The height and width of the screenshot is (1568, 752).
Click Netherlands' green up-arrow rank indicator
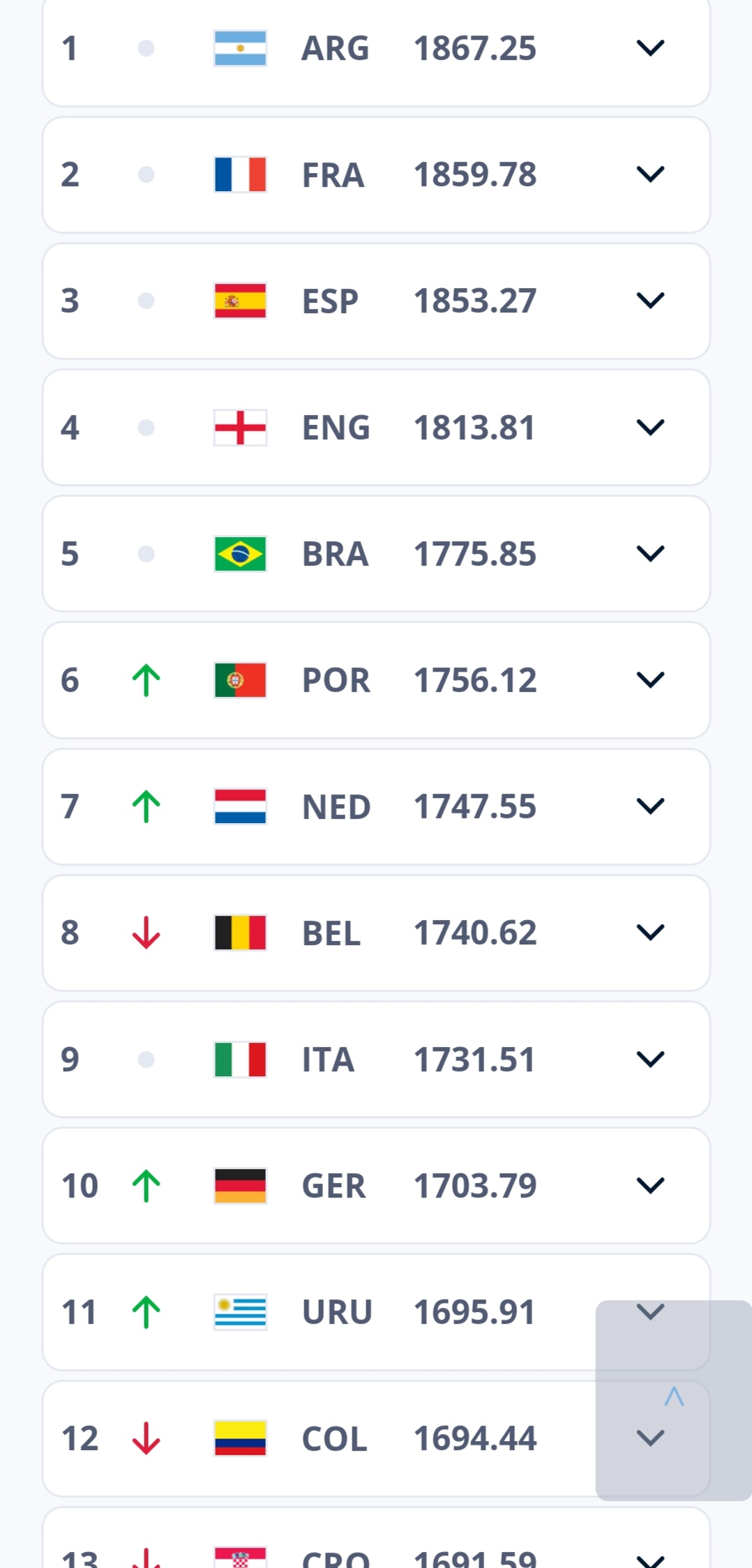[146, 806]
